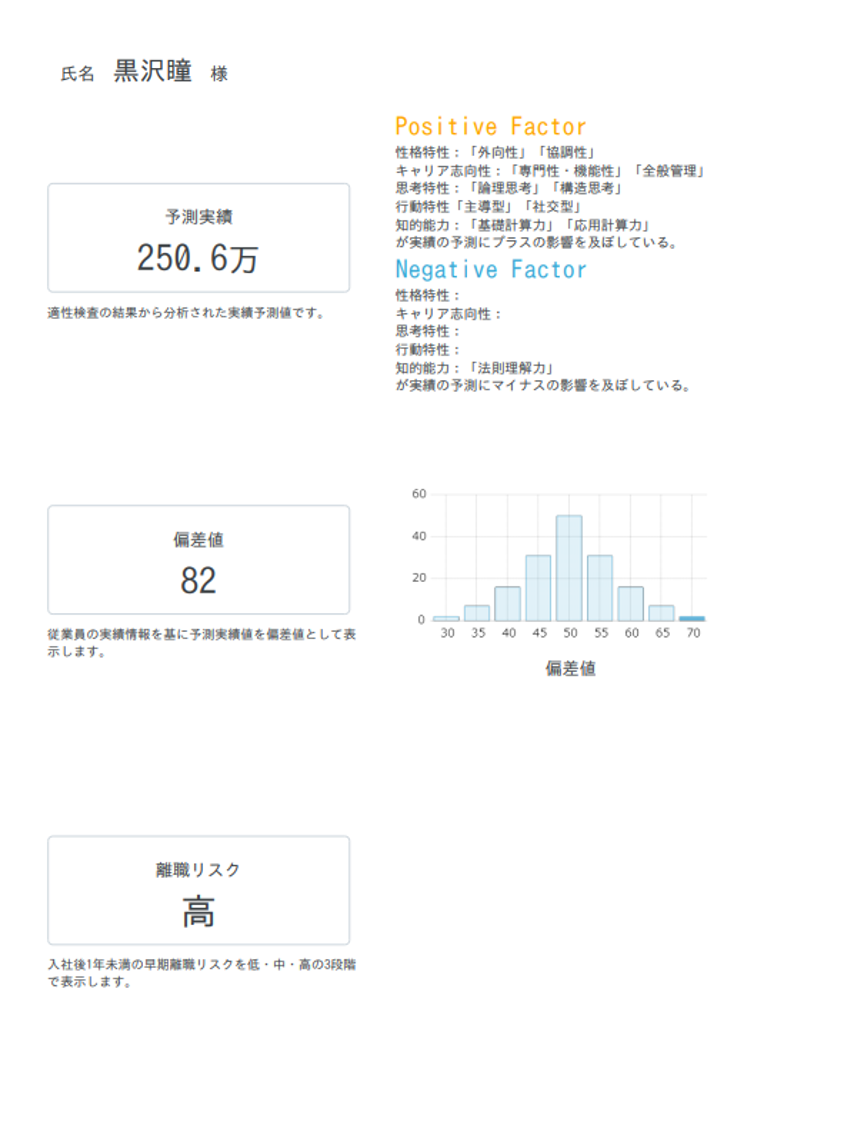Click the 適性検査 description under 予測実績

pyautogui.click(x=186, y=313)
